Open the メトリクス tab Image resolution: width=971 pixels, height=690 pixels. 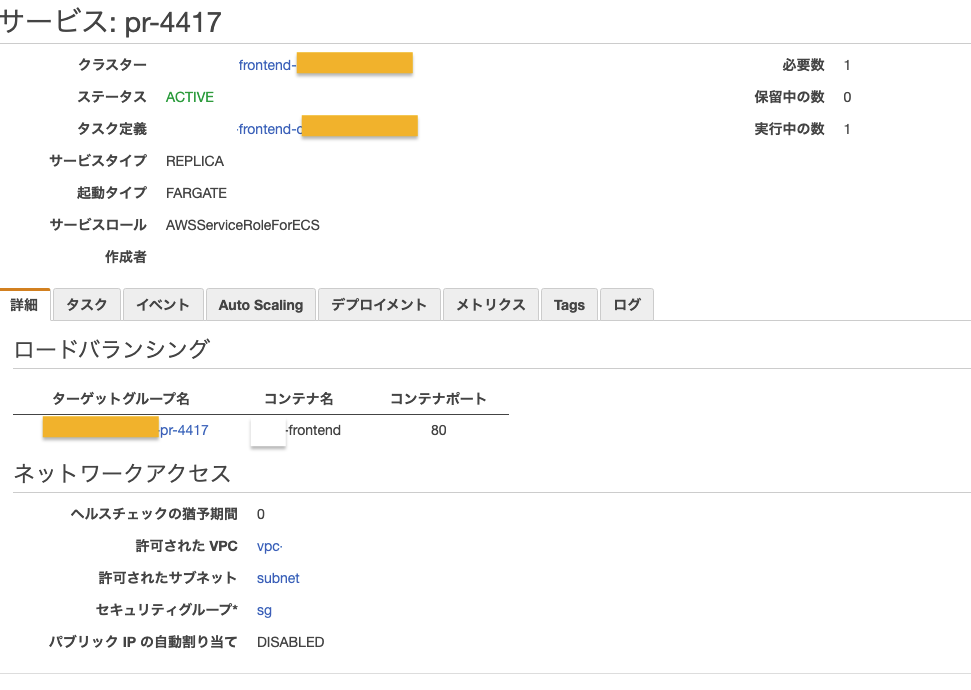pyautogui.click(x=490, y=305)
